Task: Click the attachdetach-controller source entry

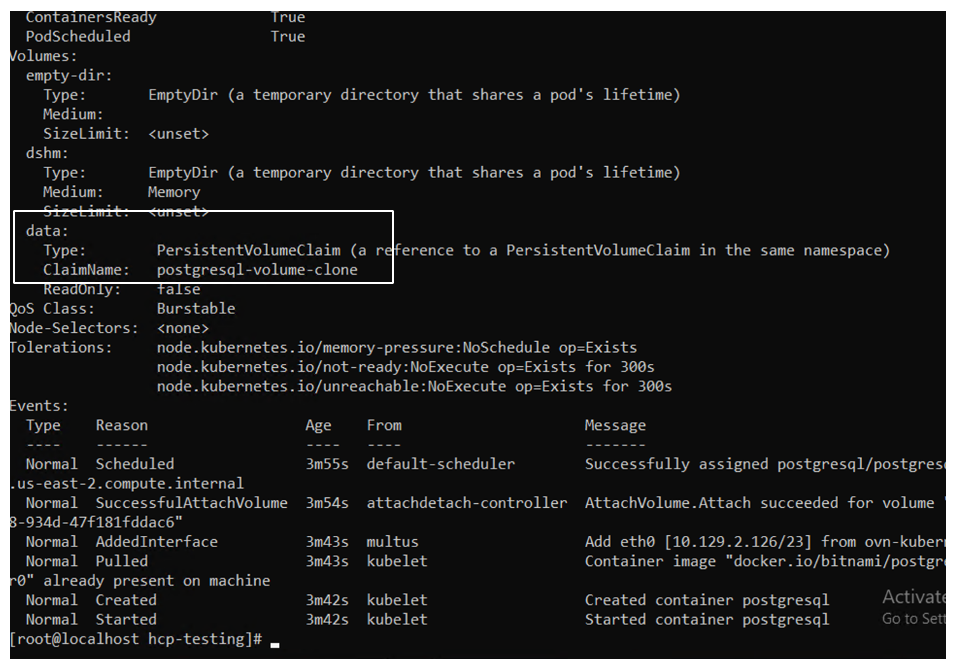Action: (466, 503)
